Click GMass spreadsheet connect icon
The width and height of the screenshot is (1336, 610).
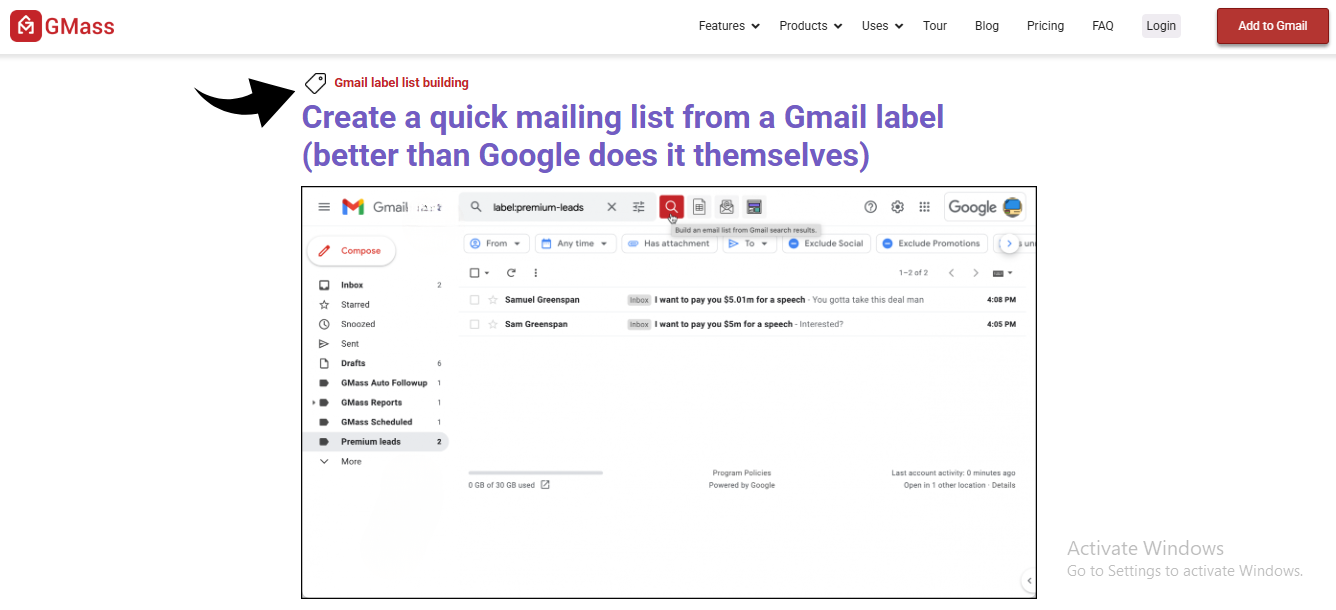coord(700,207)
